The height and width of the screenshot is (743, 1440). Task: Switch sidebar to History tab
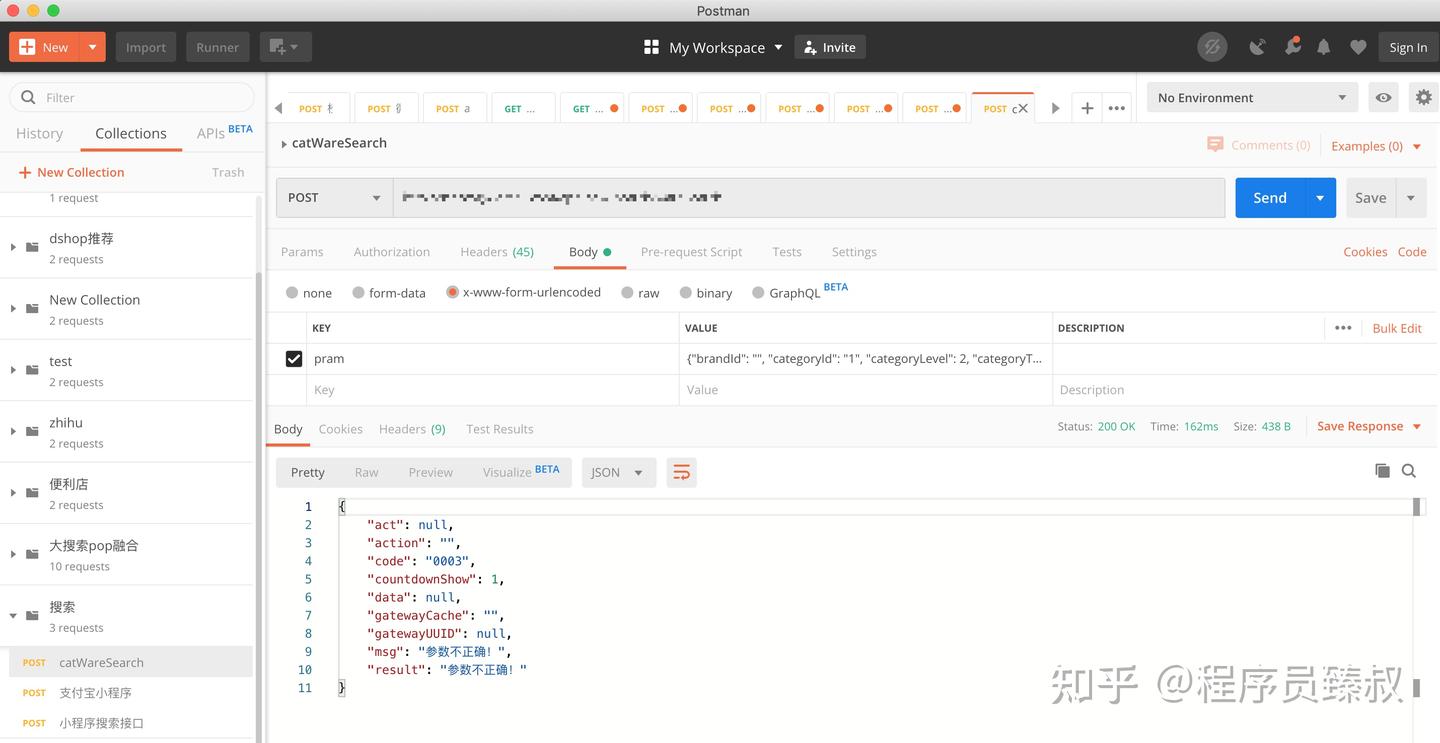39,133
